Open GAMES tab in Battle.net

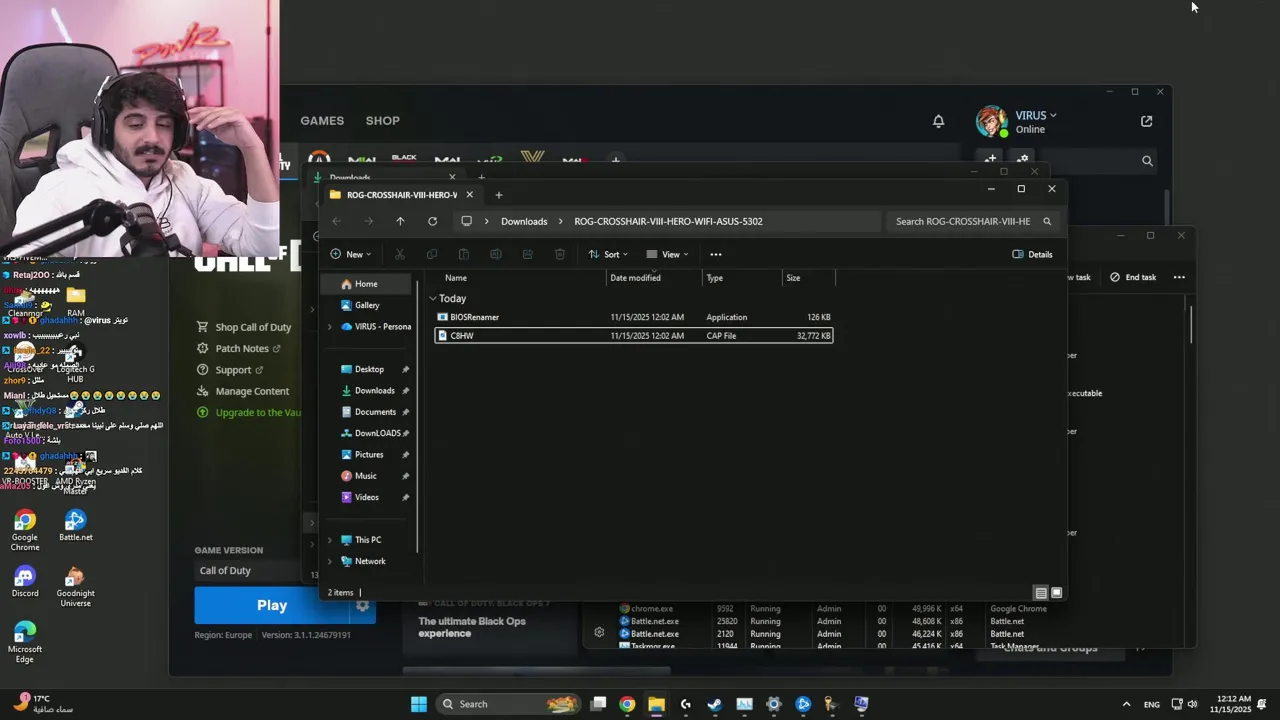pyautogui.click(x=322, y=120)
